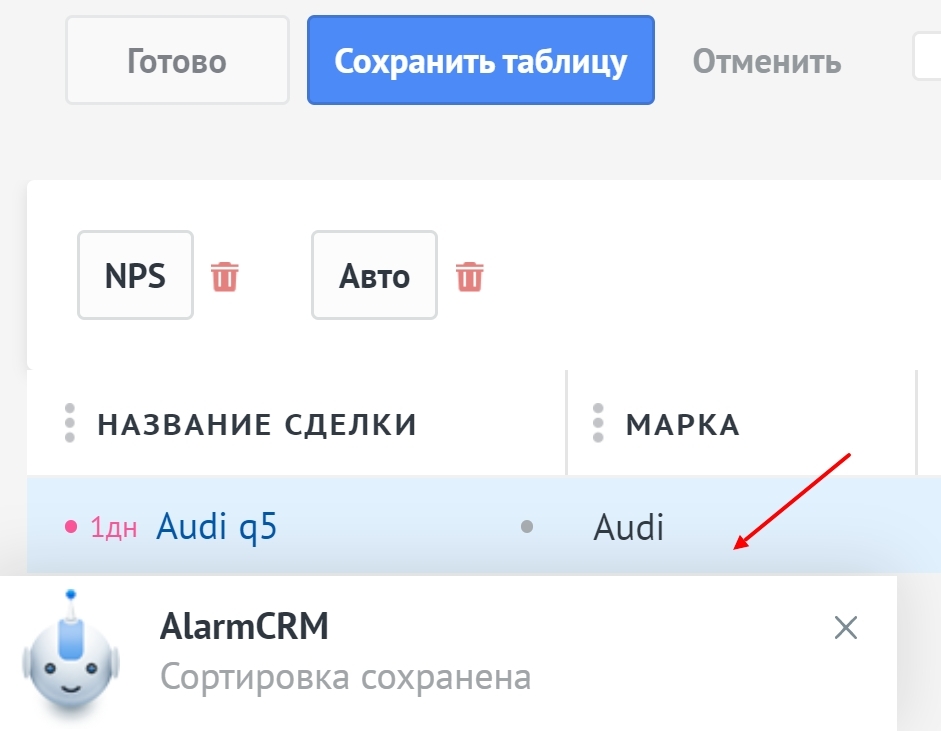Click the gray dot in Audi q5 row

(527, 526)
